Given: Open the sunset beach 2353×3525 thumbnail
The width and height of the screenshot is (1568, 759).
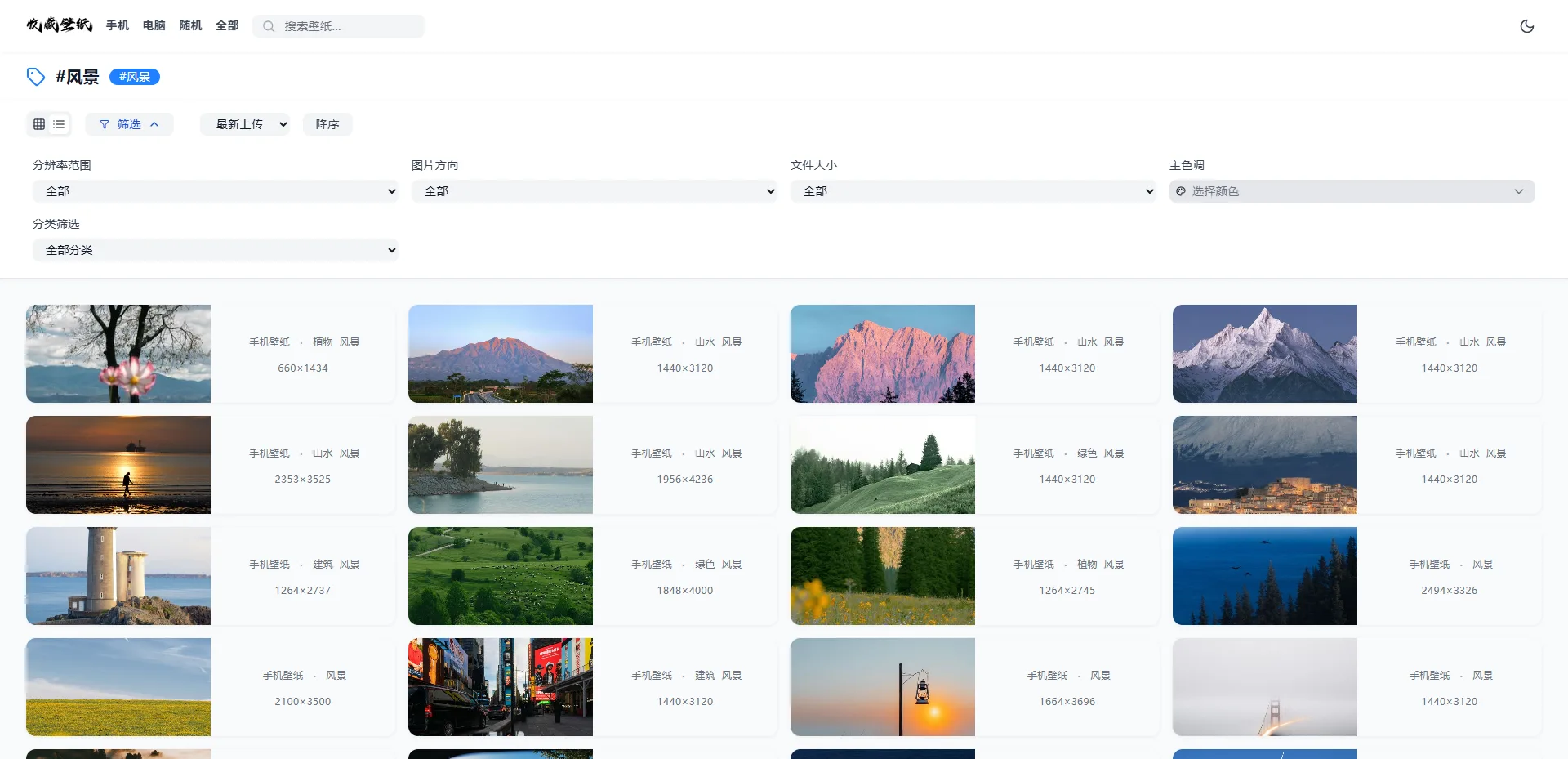Looking at the screenshot, I should tap(118, 465).
